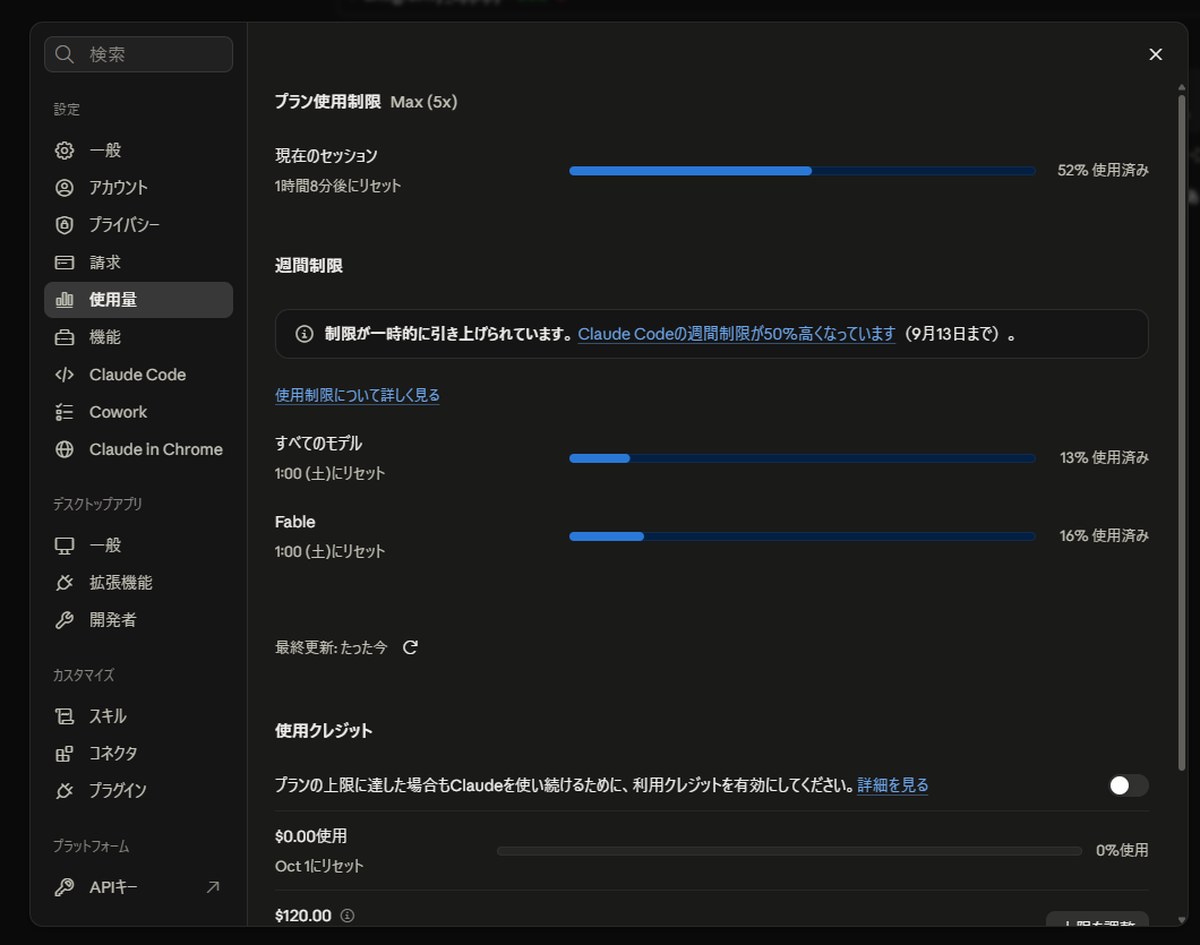This screenshot has width=1200, height=945.
Task: Open the 使用制限について詳しく見る link
Action: pyautogui.click(x=357, y=395)
